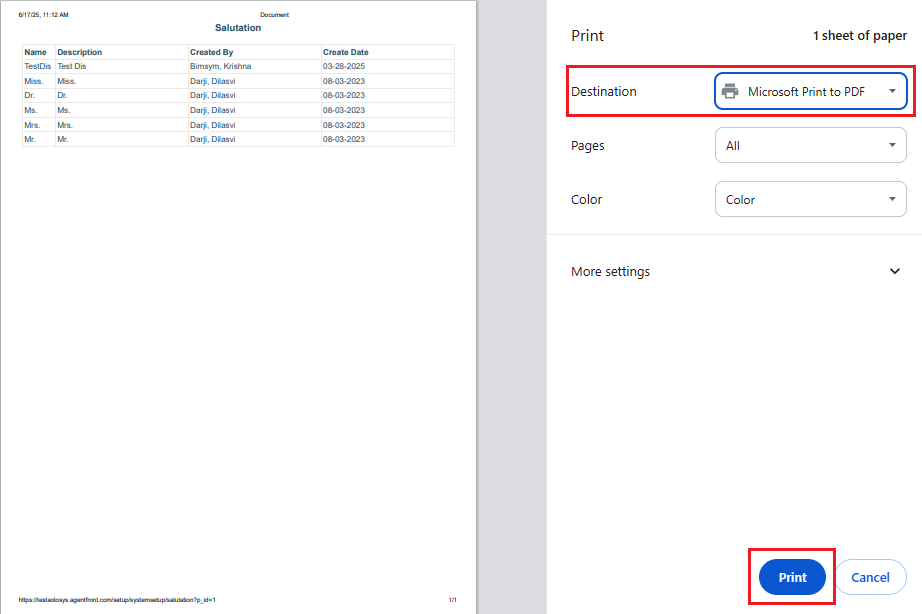
Task: Select the Bimsym, Krishna cell
Action: coord(220,66)
